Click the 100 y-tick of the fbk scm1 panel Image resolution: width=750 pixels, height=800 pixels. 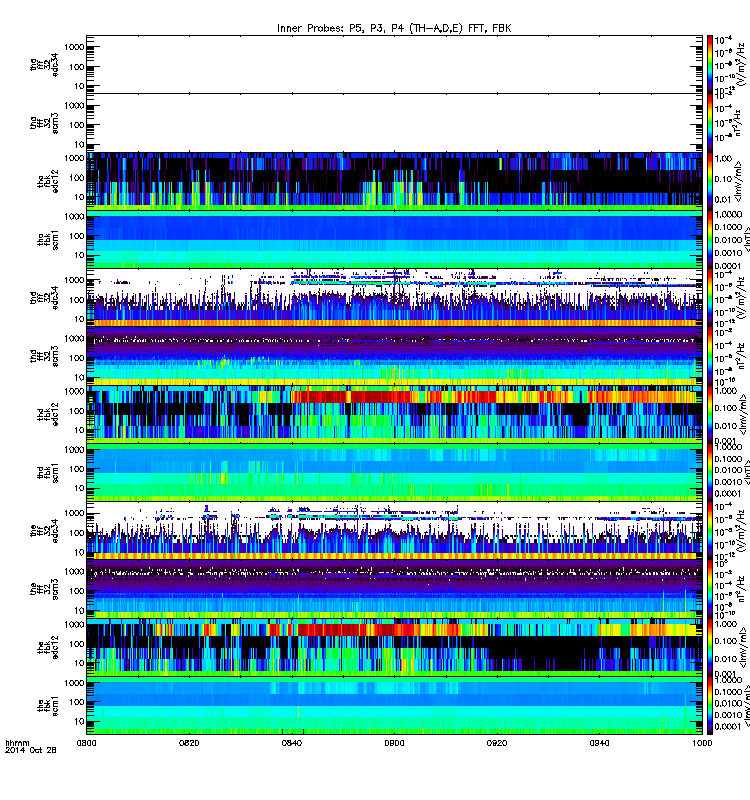[x=77, y=702]
